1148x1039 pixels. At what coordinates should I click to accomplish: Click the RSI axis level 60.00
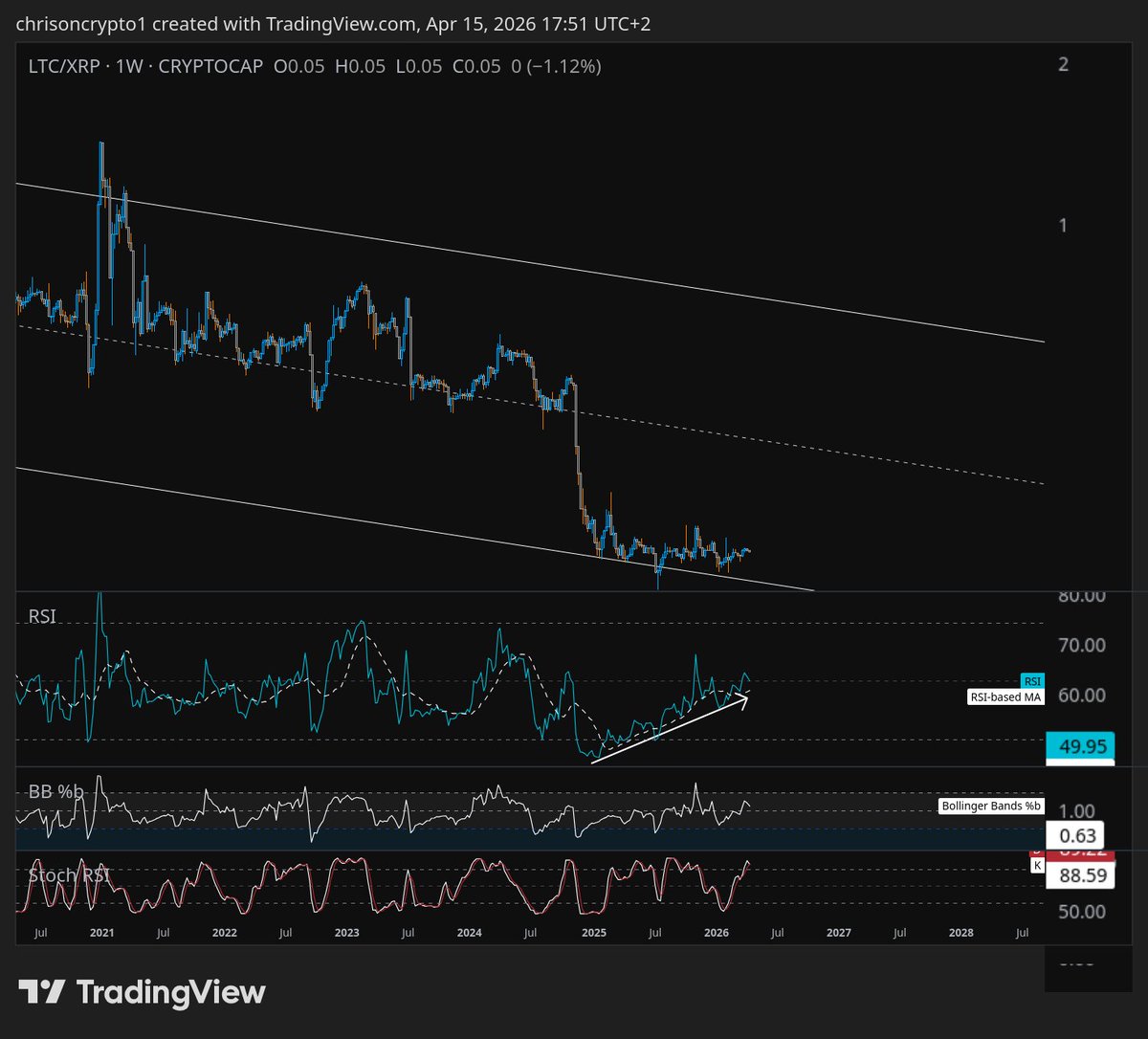1082,696
